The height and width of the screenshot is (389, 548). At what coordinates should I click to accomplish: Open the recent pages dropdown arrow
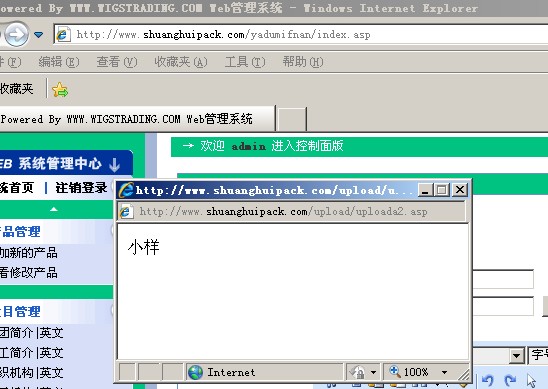coord(38,35)
